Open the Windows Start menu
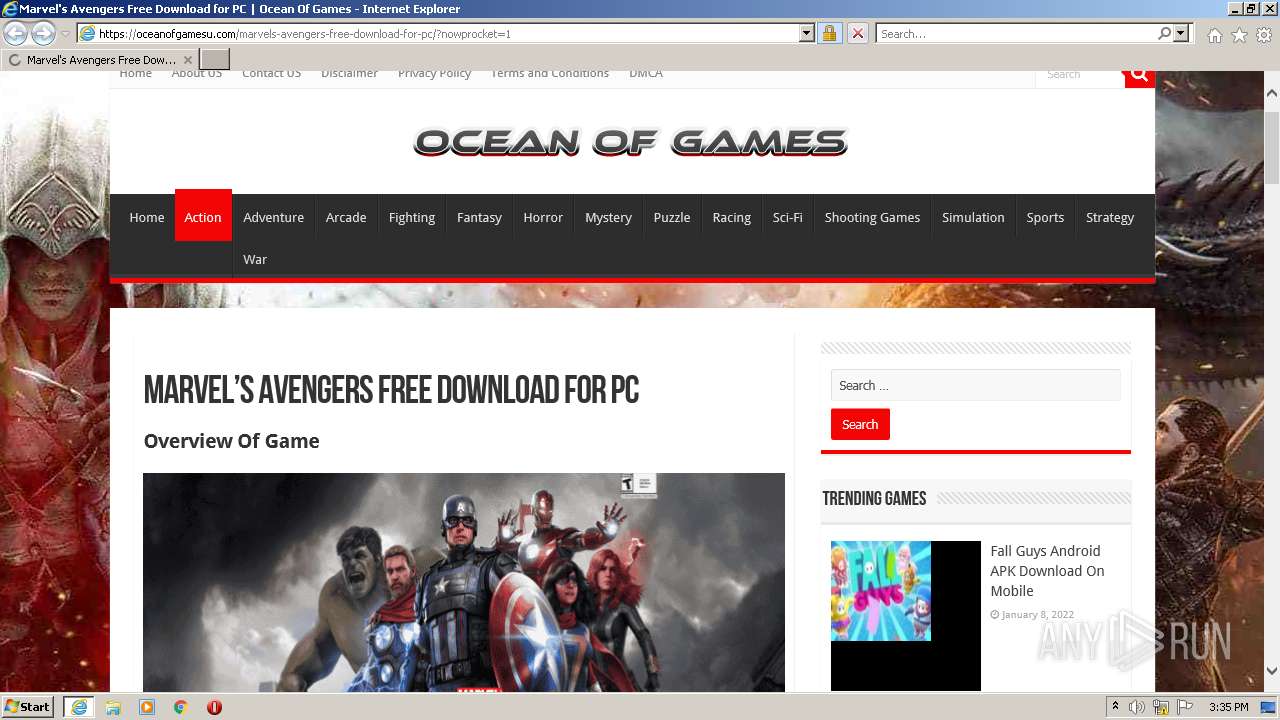 point(28,706)
